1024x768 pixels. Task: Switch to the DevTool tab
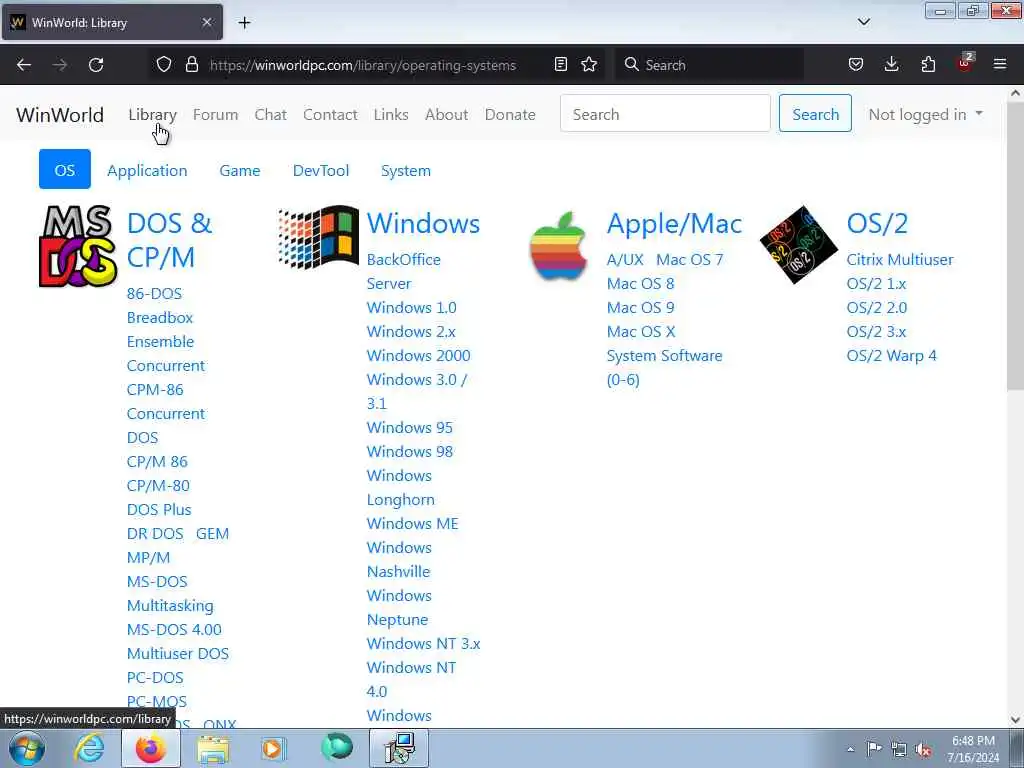pyautogui.click(x=321, y=170)
